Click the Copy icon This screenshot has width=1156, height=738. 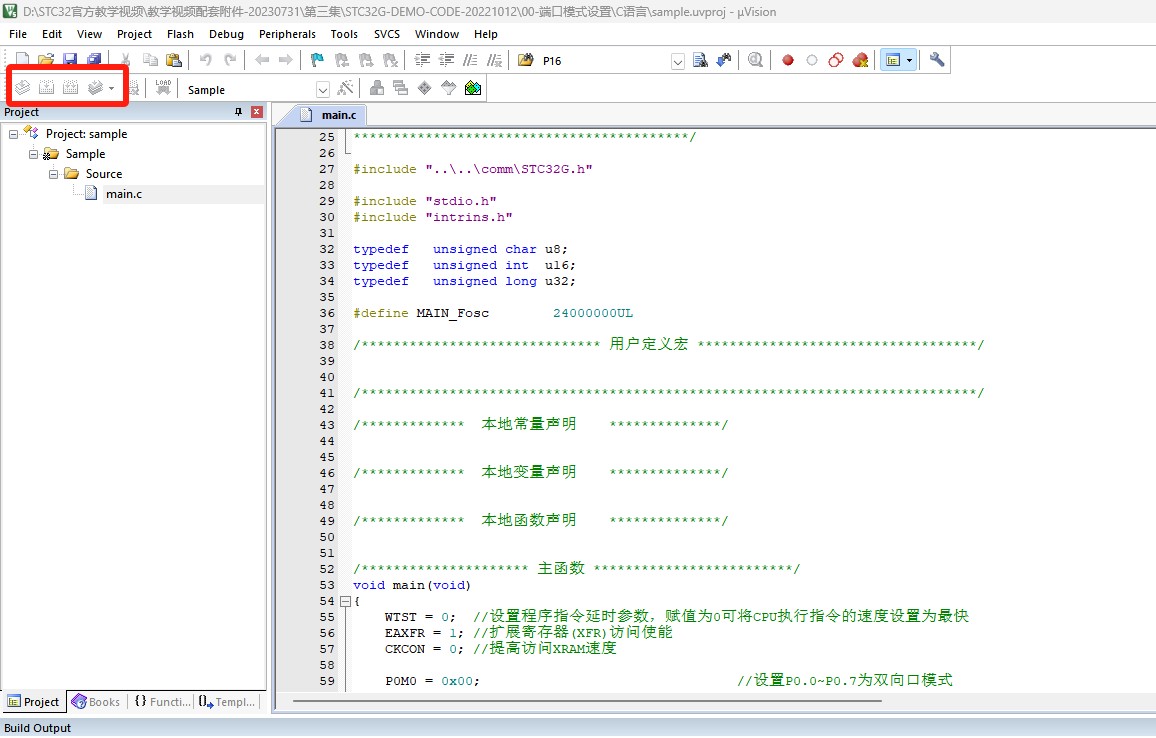[x=150, y=60]
